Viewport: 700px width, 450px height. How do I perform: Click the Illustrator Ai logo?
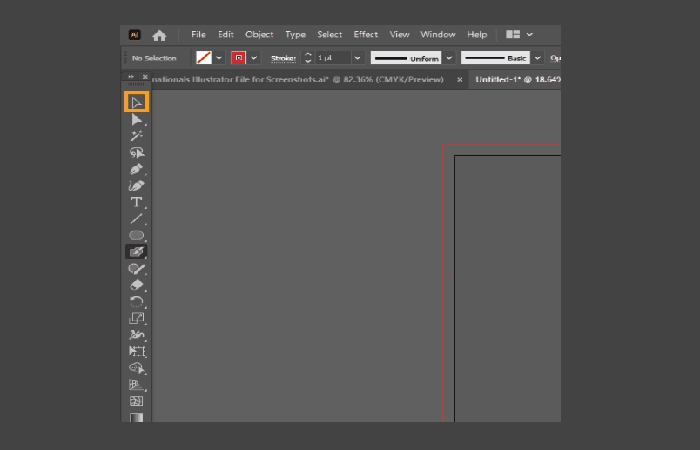click(135, 35)
